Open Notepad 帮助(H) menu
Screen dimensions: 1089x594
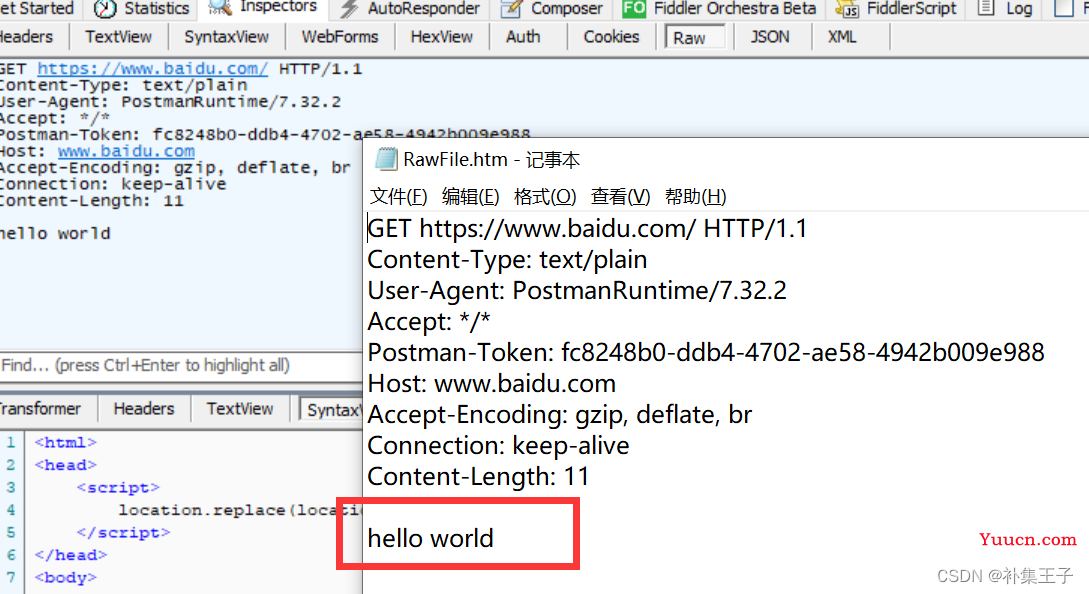tap(695, 197)
